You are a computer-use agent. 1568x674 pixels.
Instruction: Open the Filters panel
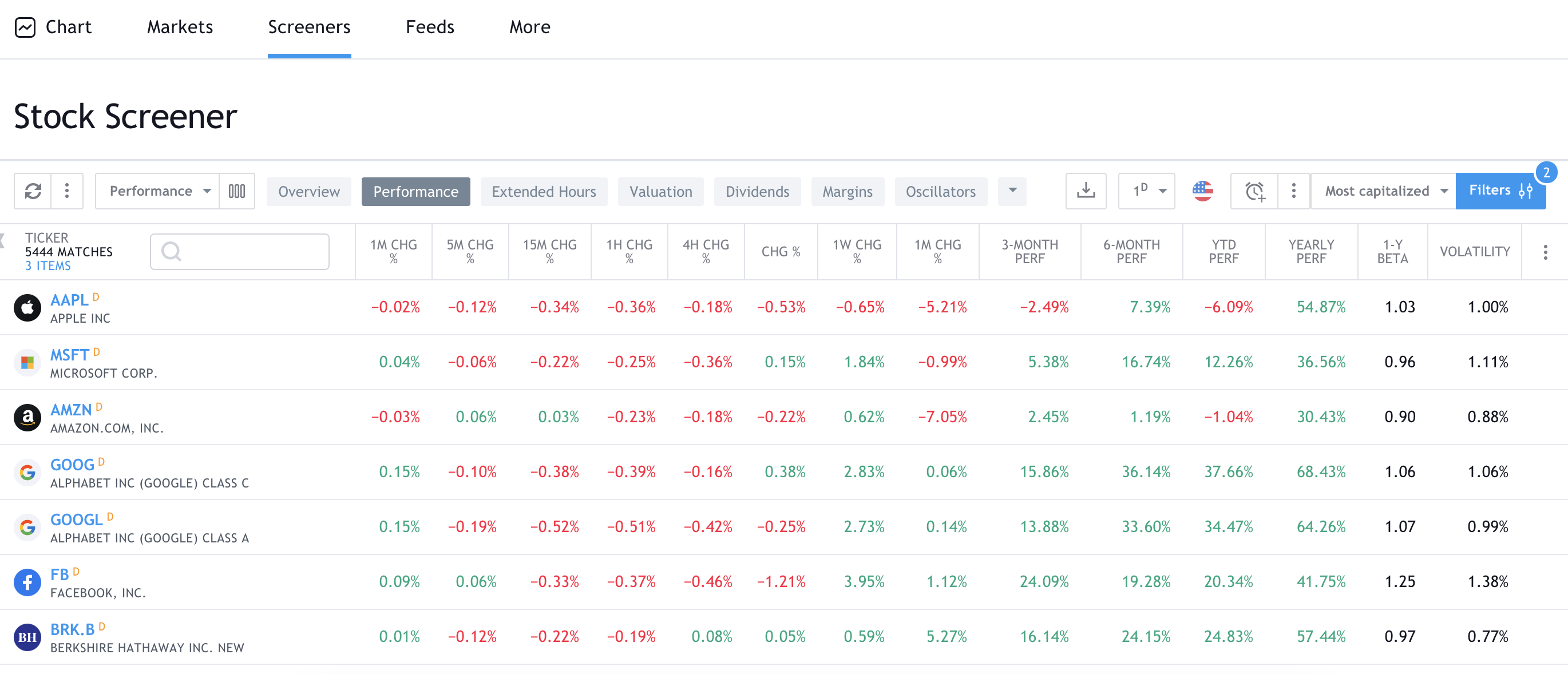(x=1500, y=191)
